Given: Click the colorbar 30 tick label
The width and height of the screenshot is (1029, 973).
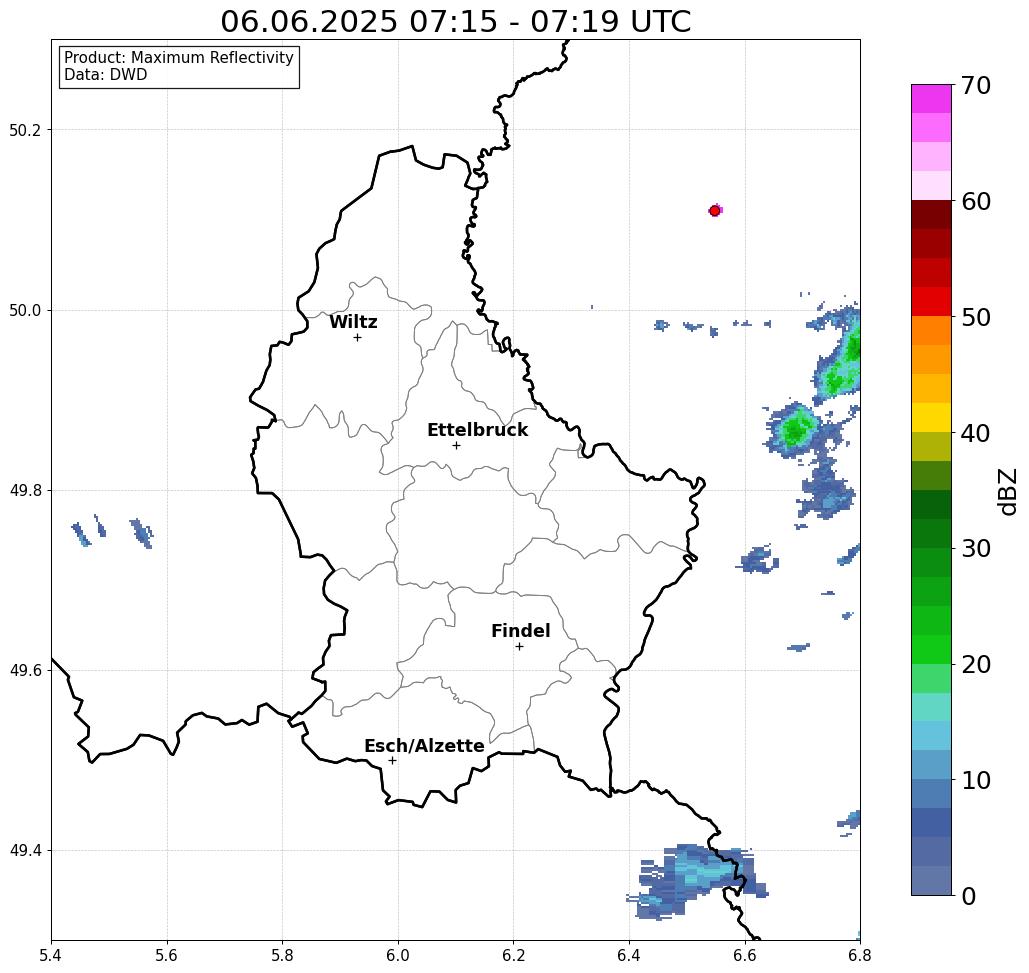Looking at the screenshot, I should pyautogui.click(x=976, y=549).
